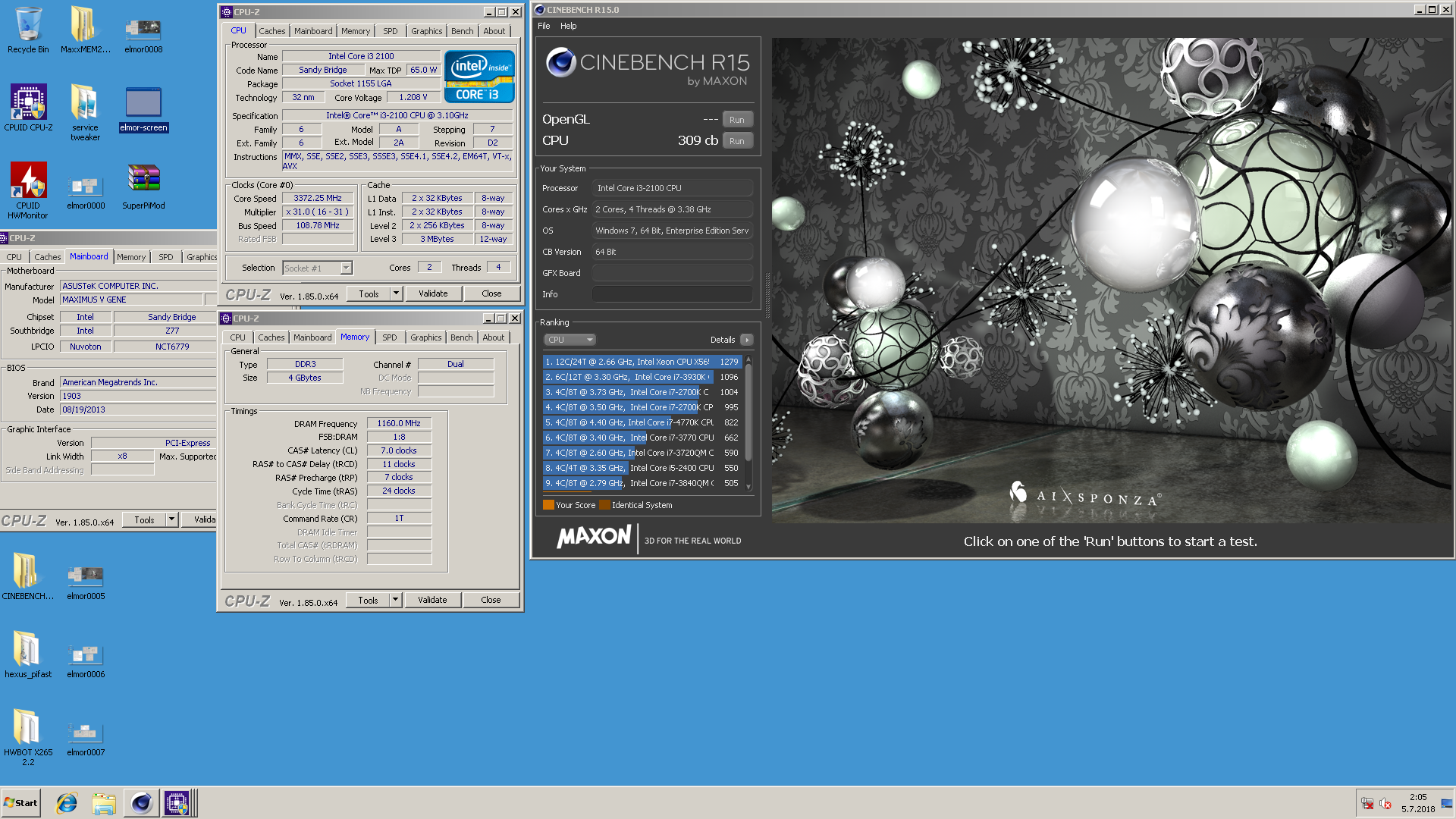Run the CPU benchmark in Cinebench
This screenshot has width=1456, height=819.
pos(737,141)
